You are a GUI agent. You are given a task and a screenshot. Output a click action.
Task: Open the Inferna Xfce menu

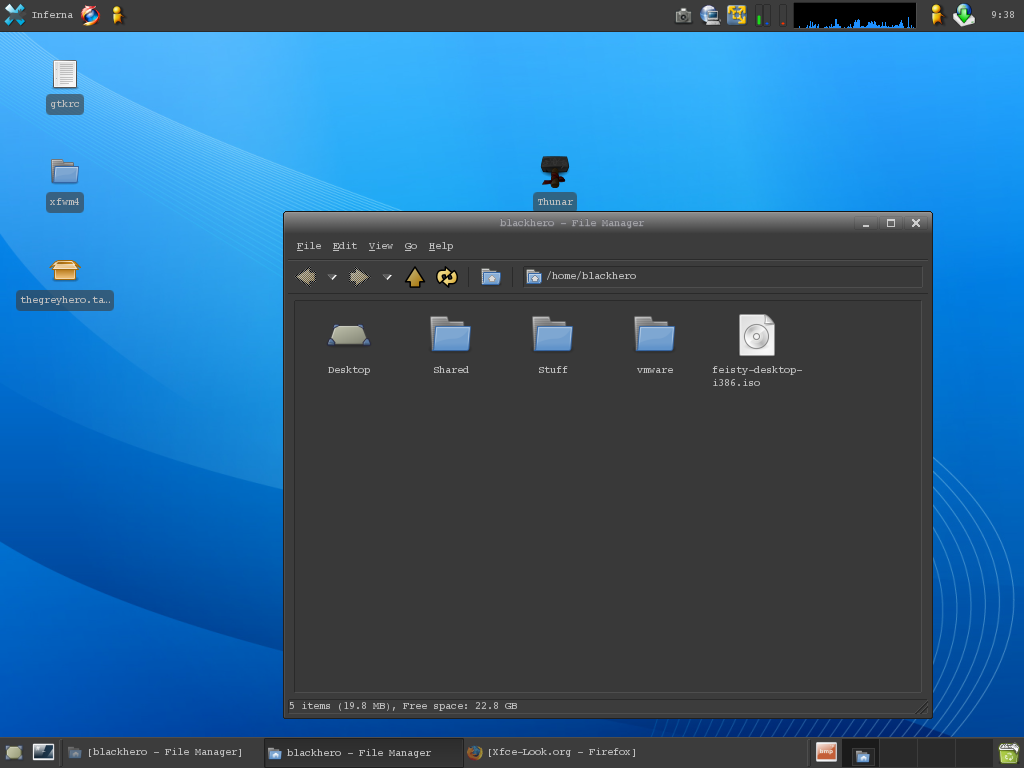pyautogui.click(x=39, y=15)
